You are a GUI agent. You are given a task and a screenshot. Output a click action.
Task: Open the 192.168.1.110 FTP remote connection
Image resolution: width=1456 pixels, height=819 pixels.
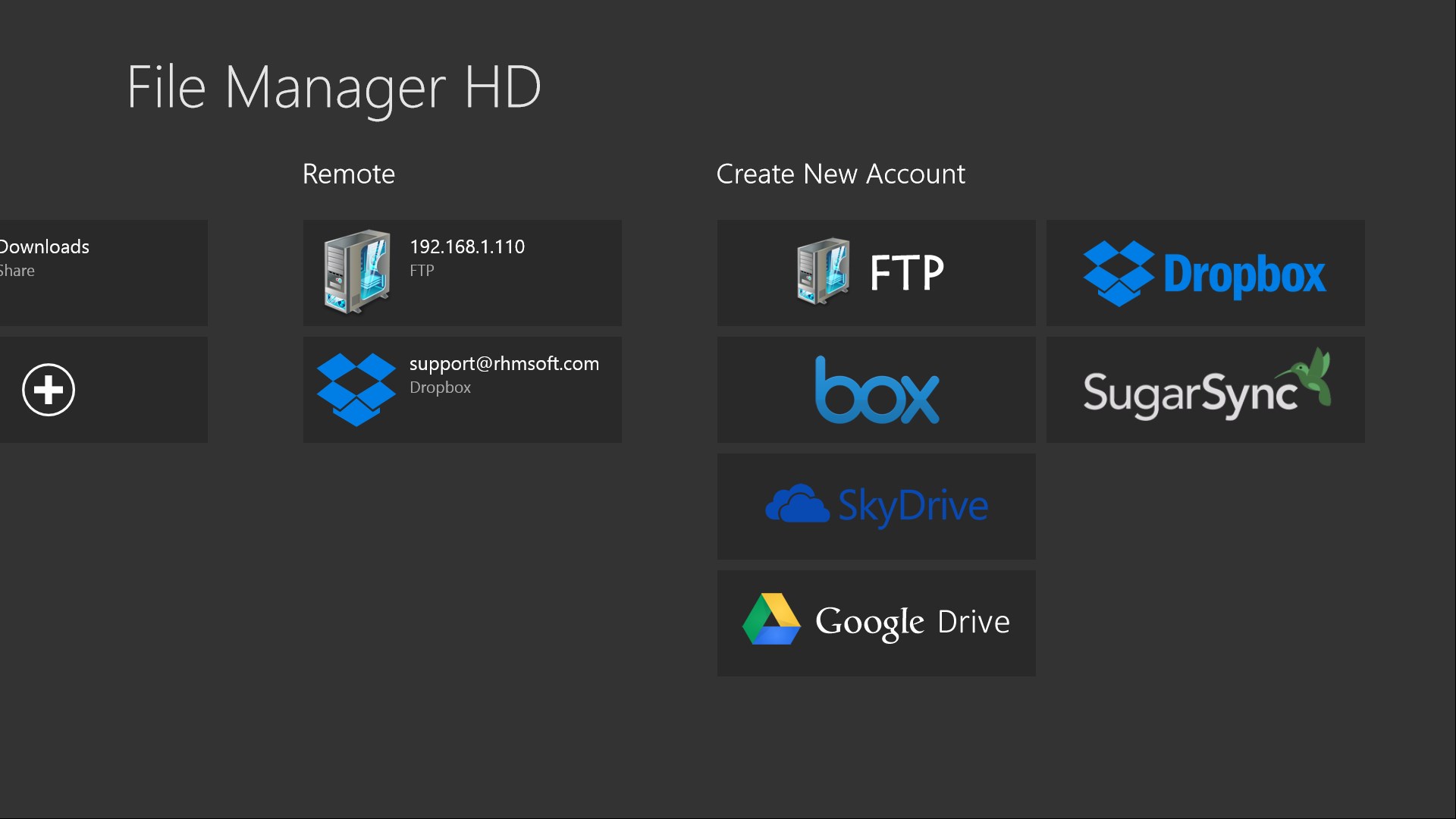click(x=463, y=273)
